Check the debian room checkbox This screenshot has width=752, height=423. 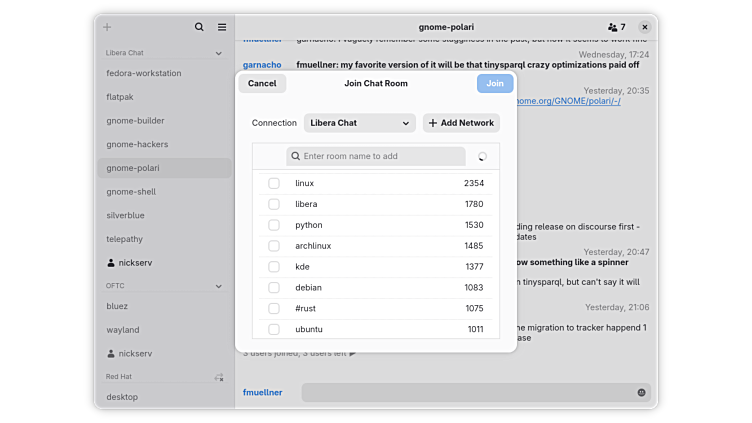pyautogui.click(x=274, y=288)
